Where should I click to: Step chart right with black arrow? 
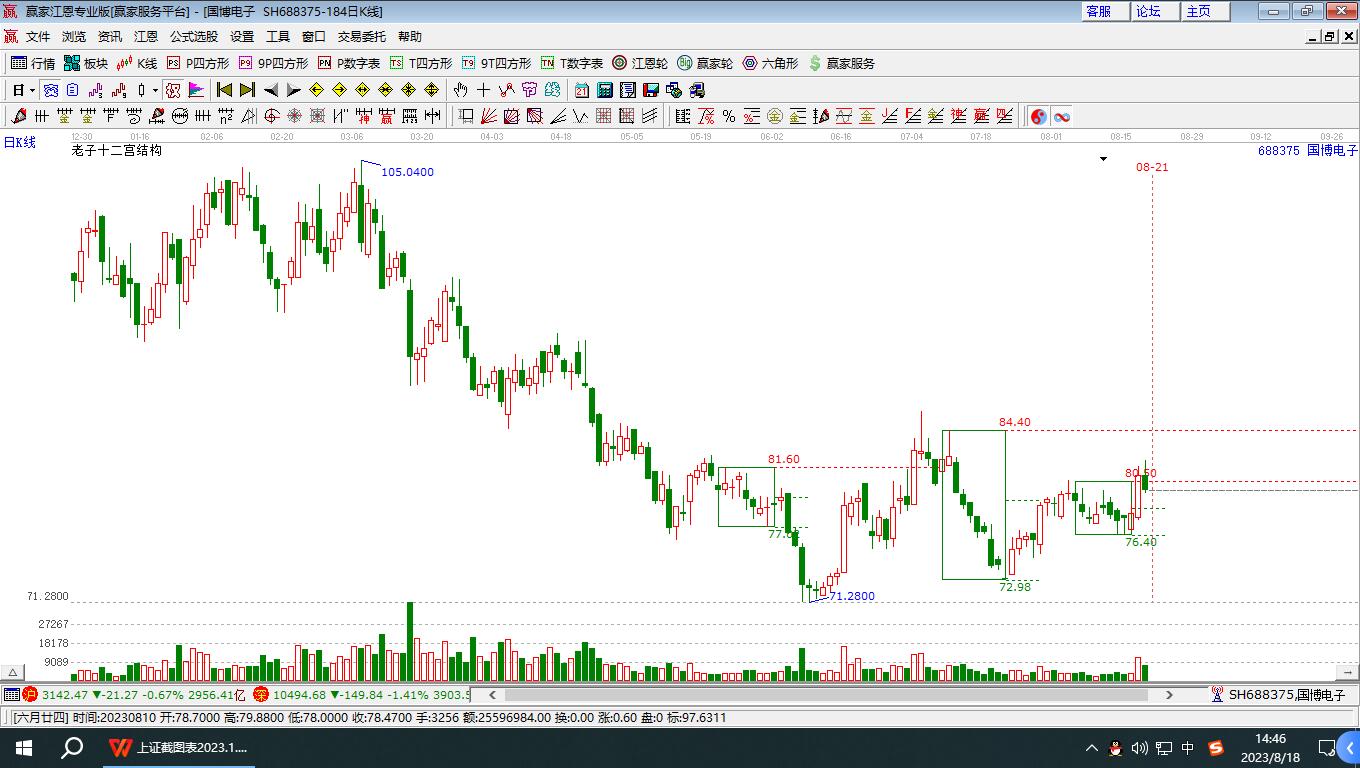coord(294,90)
